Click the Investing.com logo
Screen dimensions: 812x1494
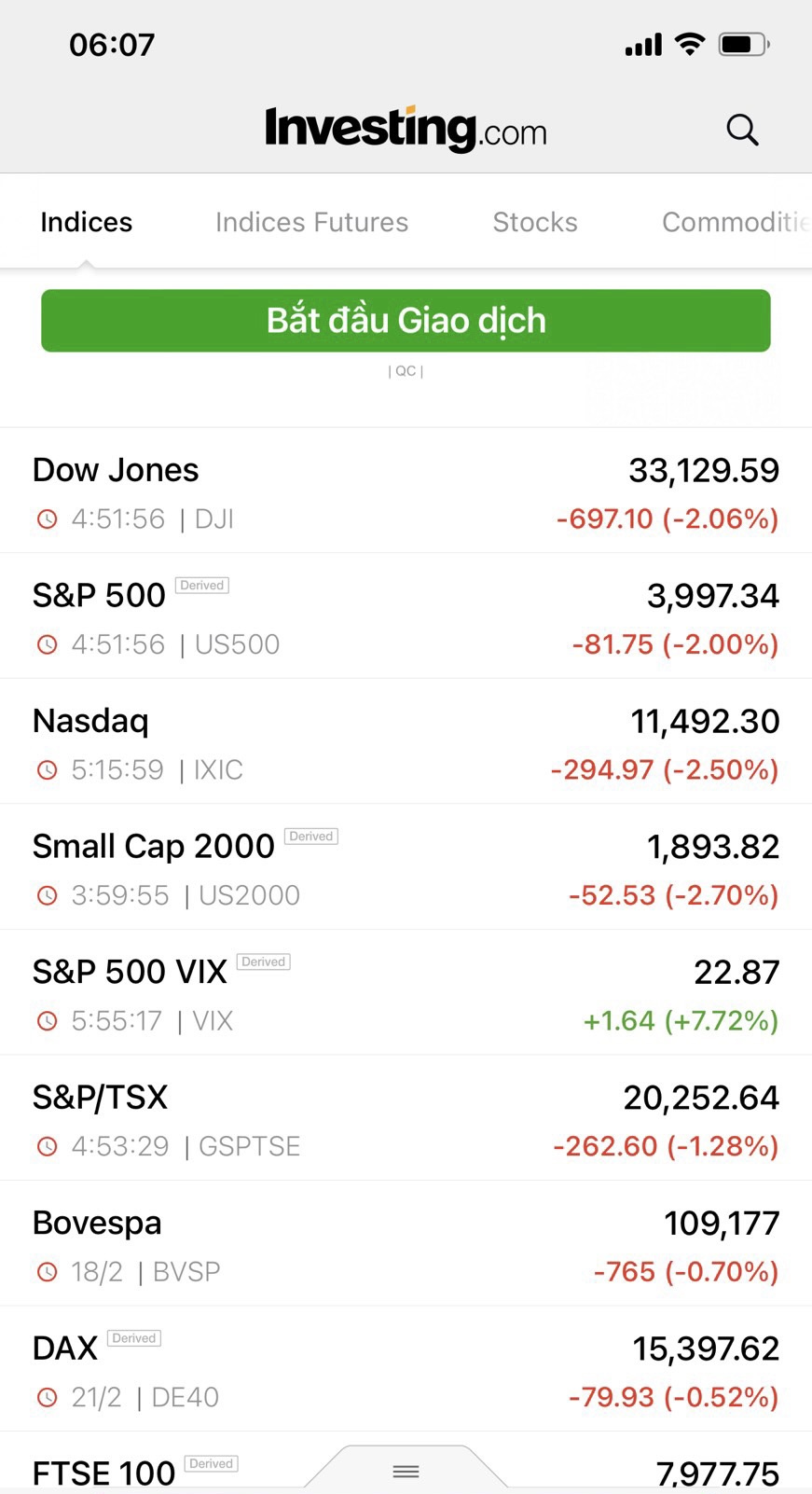(406, 129)
